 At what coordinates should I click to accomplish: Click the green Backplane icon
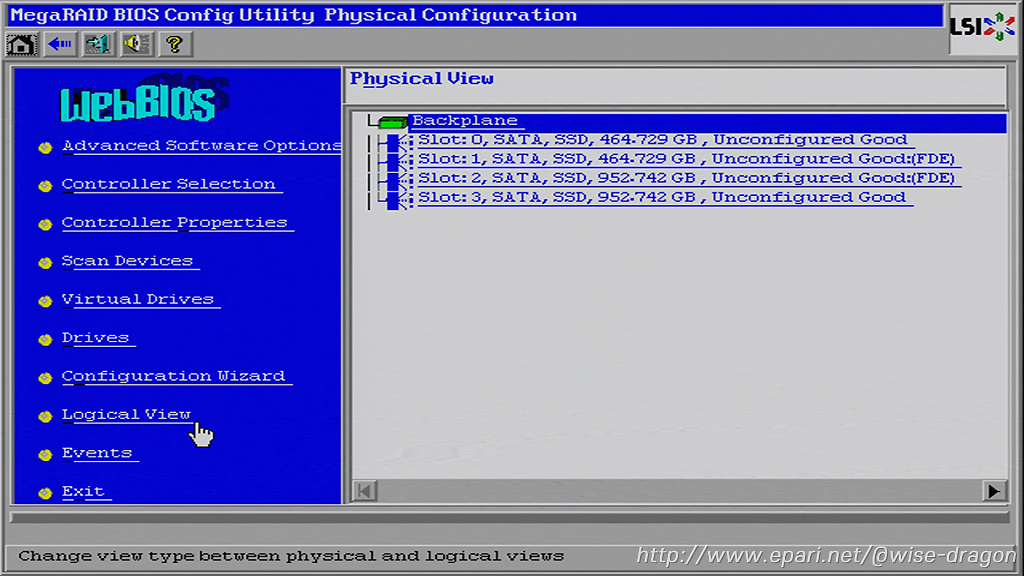click(x=391, y=121)
